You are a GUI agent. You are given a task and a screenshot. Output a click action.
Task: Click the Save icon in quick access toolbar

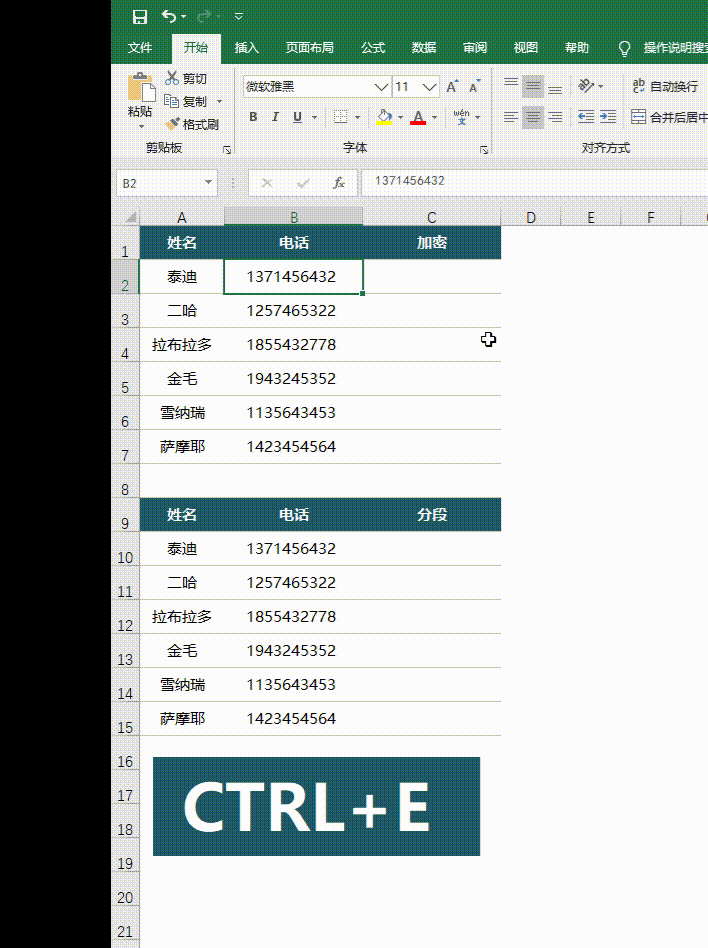(x=140, y=17)
